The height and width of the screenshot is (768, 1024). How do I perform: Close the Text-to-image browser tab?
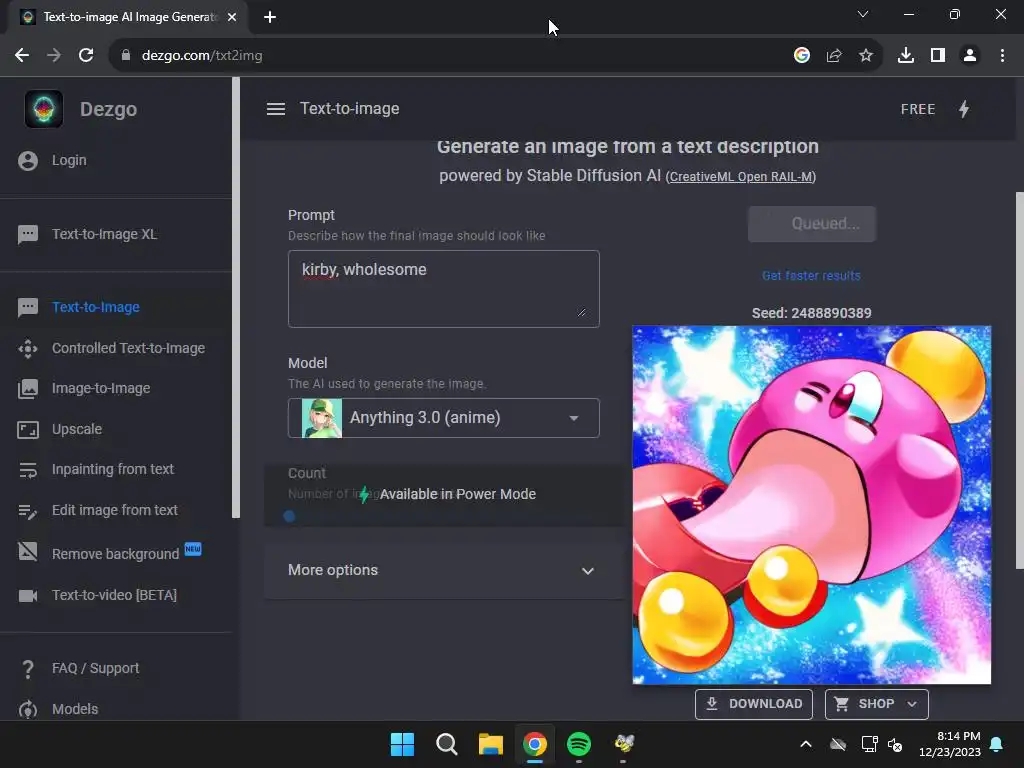coord(232,17)
